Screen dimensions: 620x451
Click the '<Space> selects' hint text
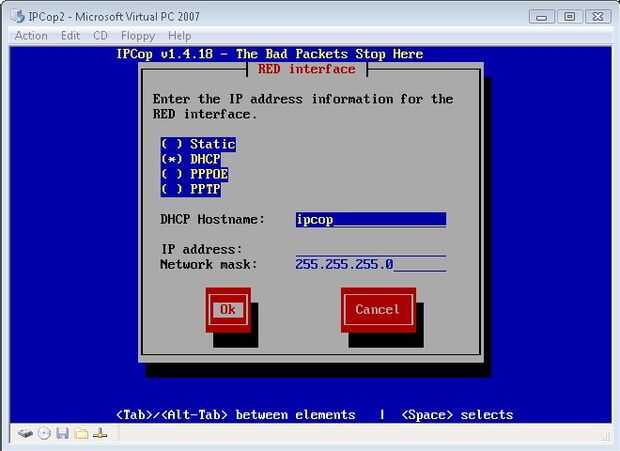[457, 415]
